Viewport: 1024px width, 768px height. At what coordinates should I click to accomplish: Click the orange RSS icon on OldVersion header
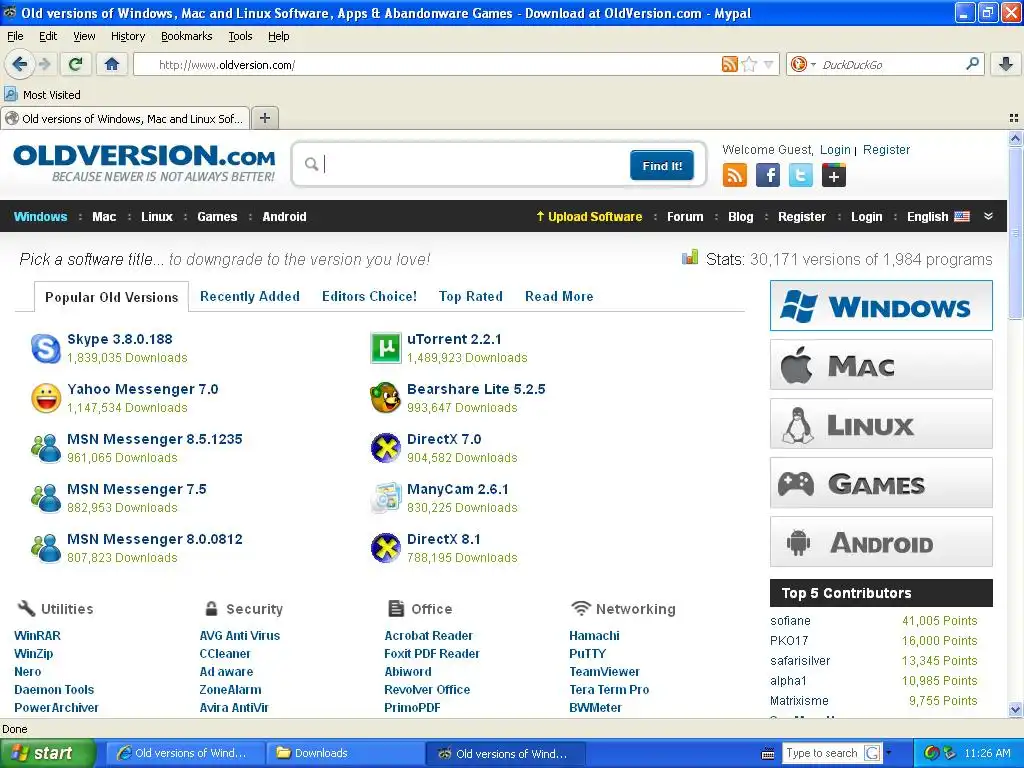tap(735, 175)
